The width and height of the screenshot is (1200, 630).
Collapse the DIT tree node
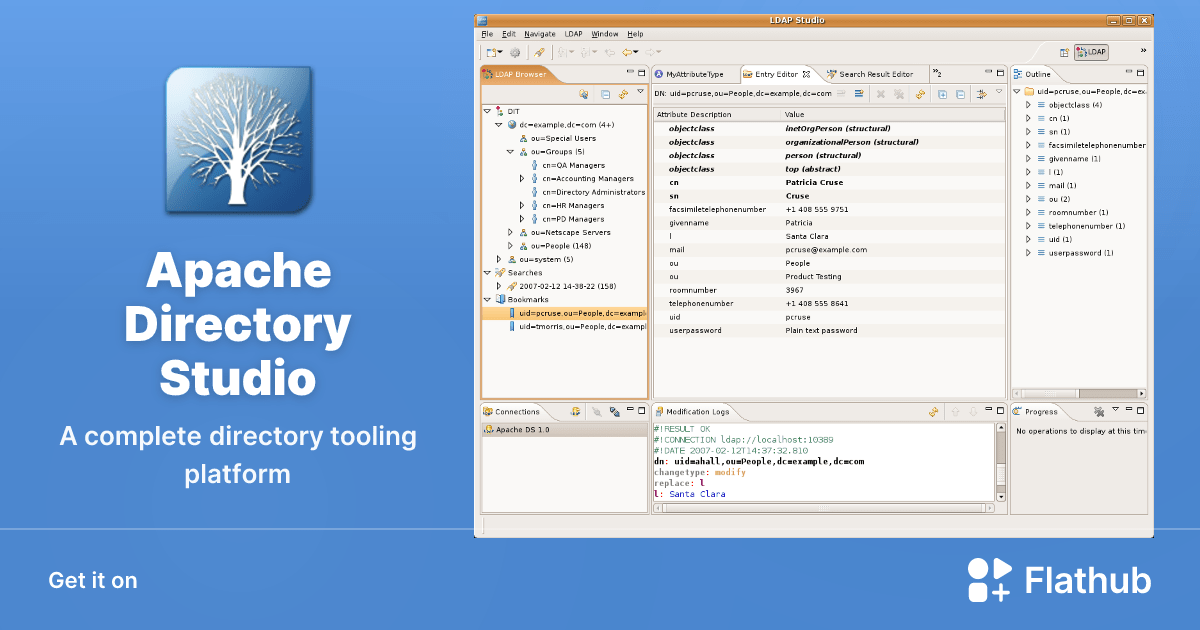487,111
